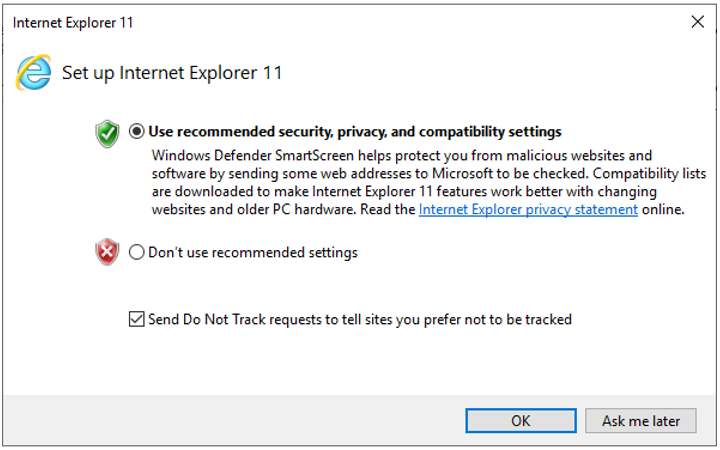The image size is (720, 450).
Task: Click the Ask me later button
Action: [641, 421]
